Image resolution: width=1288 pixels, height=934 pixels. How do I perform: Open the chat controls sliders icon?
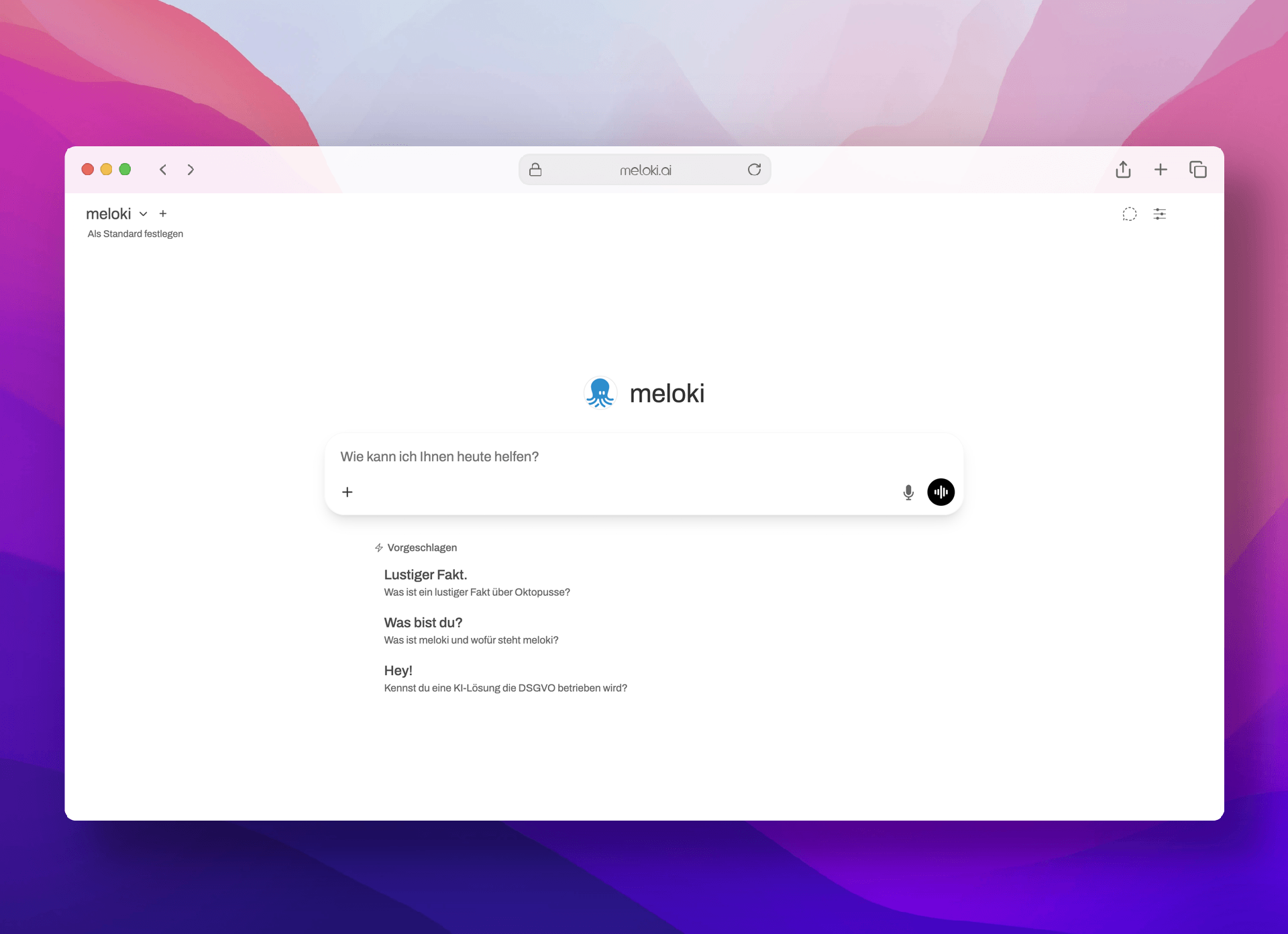pos(1159,214)
